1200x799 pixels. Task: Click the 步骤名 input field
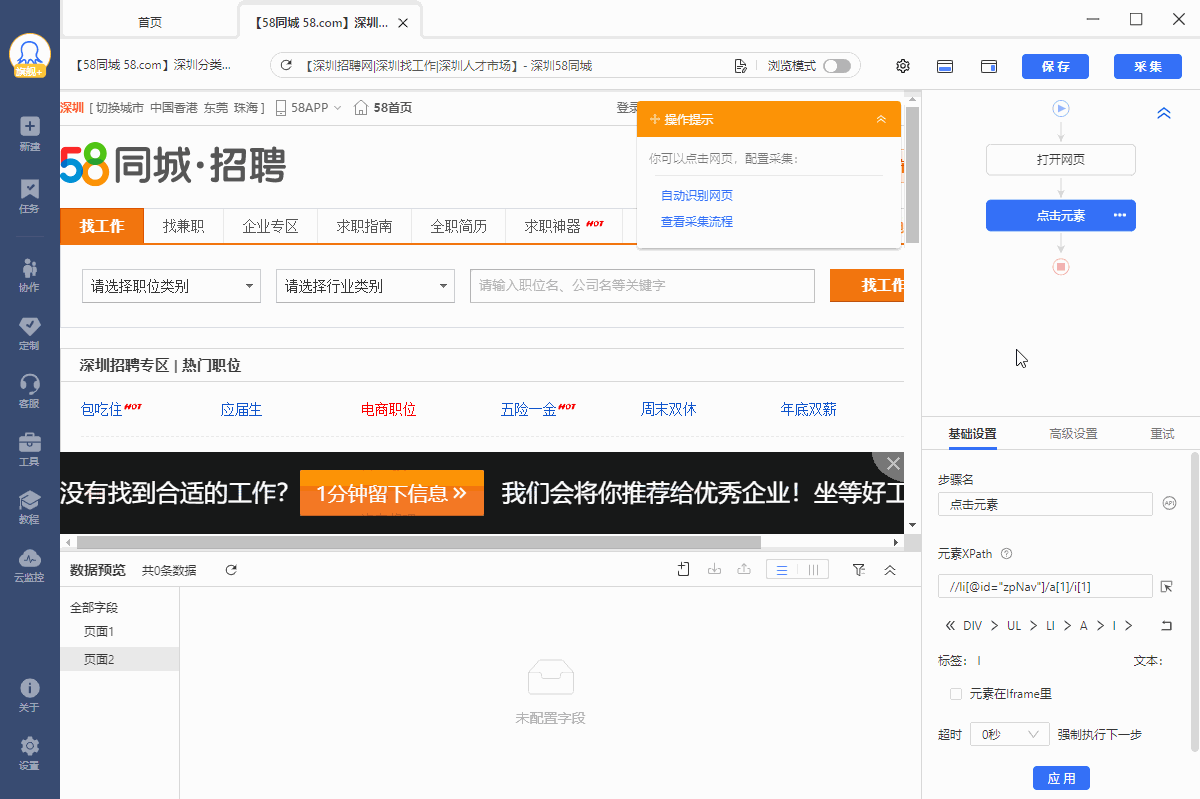[1045, 504]
